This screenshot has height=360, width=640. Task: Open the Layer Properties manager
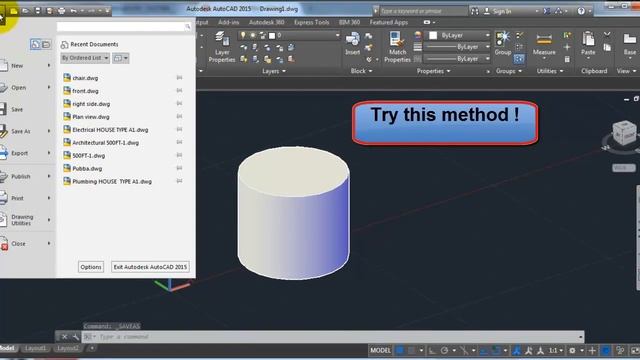[x=222, y=47]
